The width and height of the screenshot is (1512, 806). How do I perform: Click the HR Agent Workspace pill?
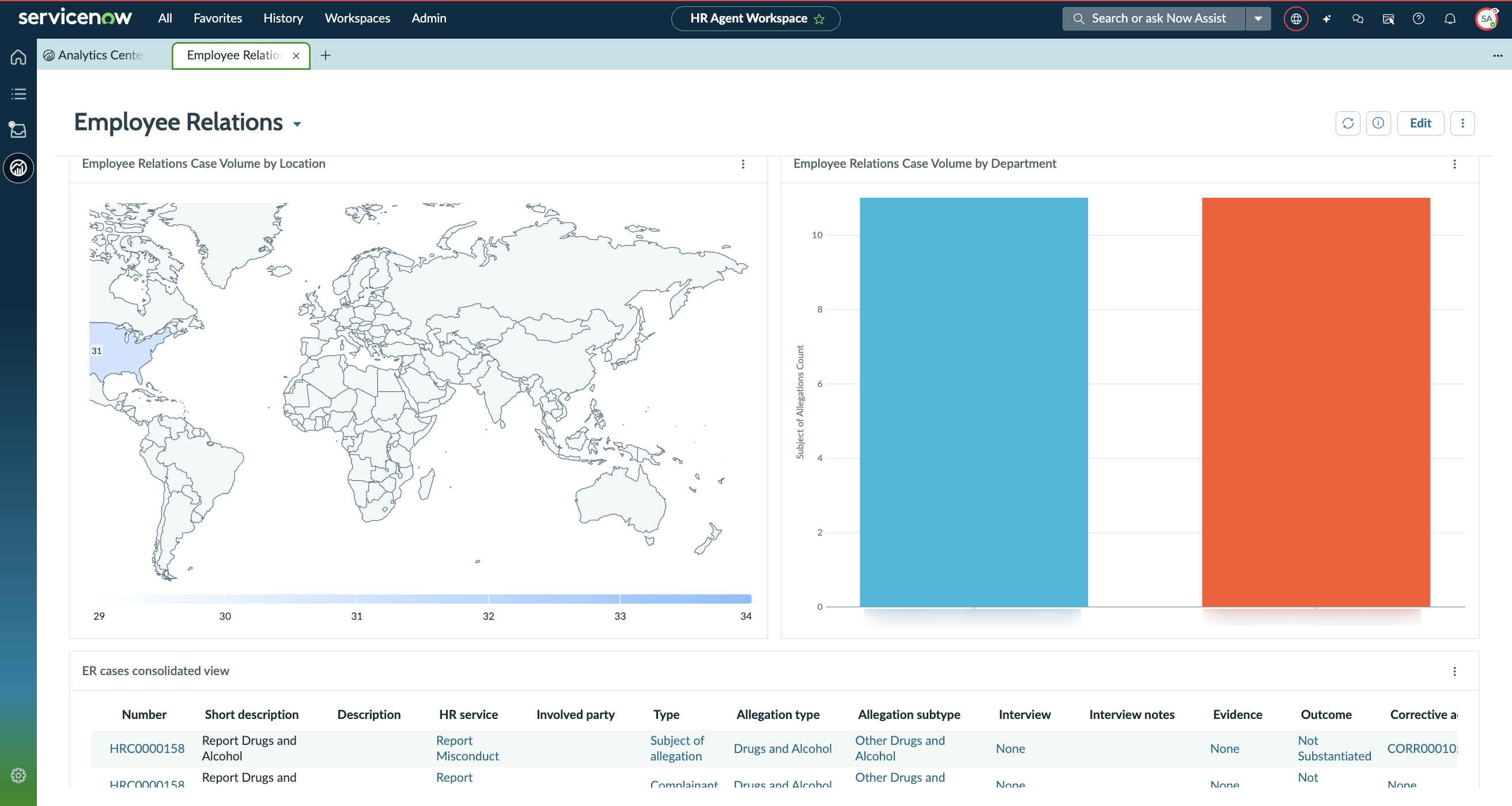click(755, 19)
